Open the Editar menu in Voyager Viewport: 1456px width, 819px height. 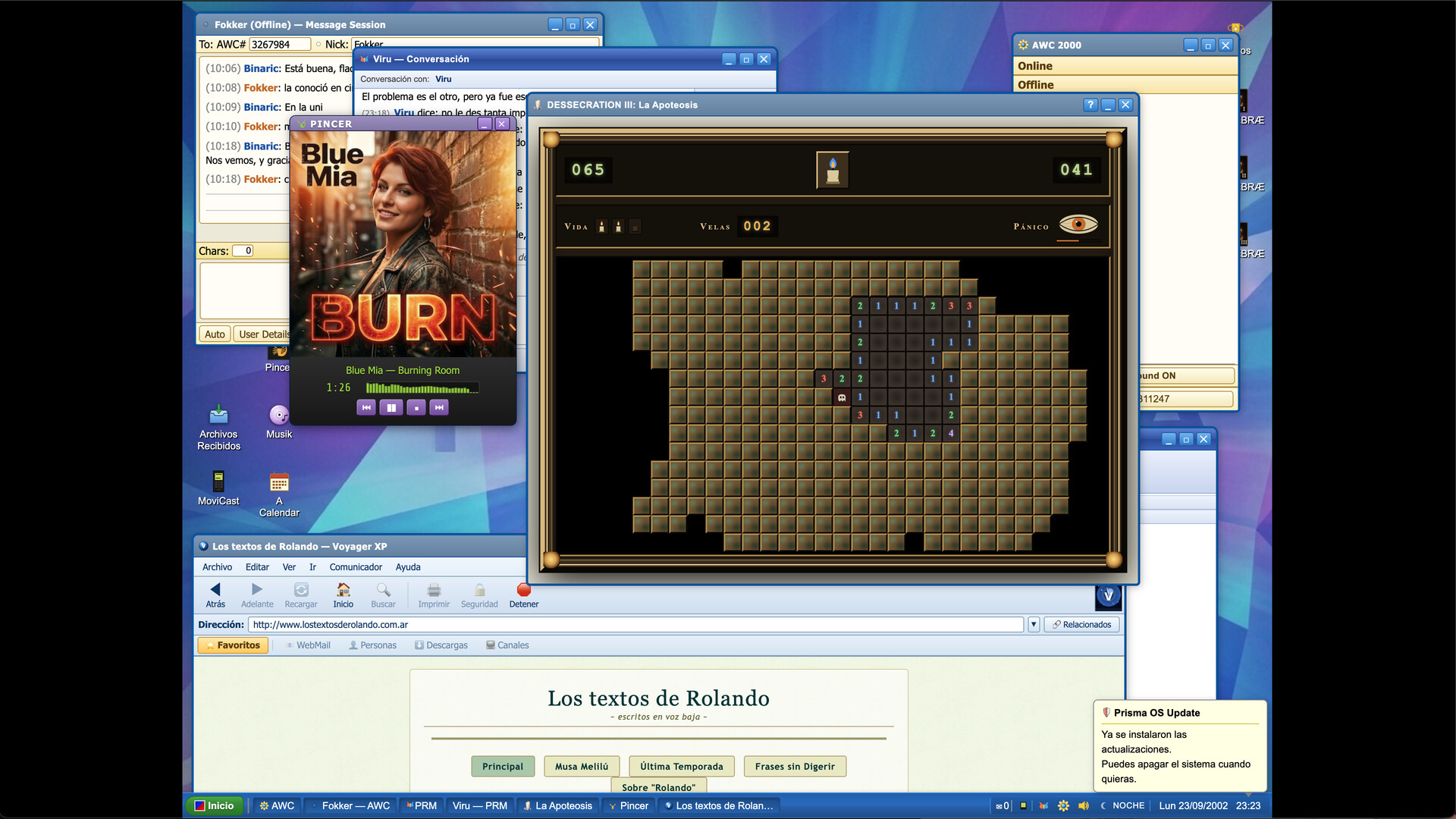click(257, 567)
